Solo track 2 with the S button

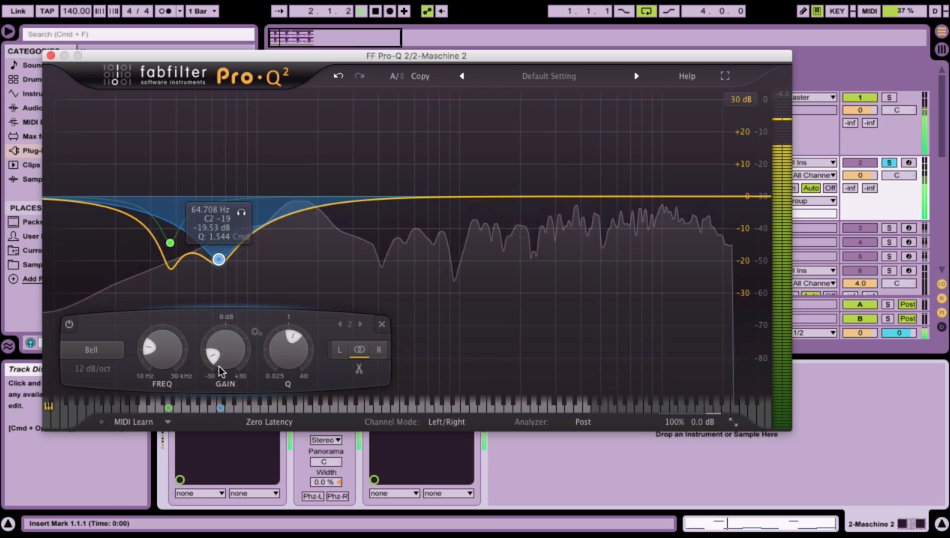(889, 162)
